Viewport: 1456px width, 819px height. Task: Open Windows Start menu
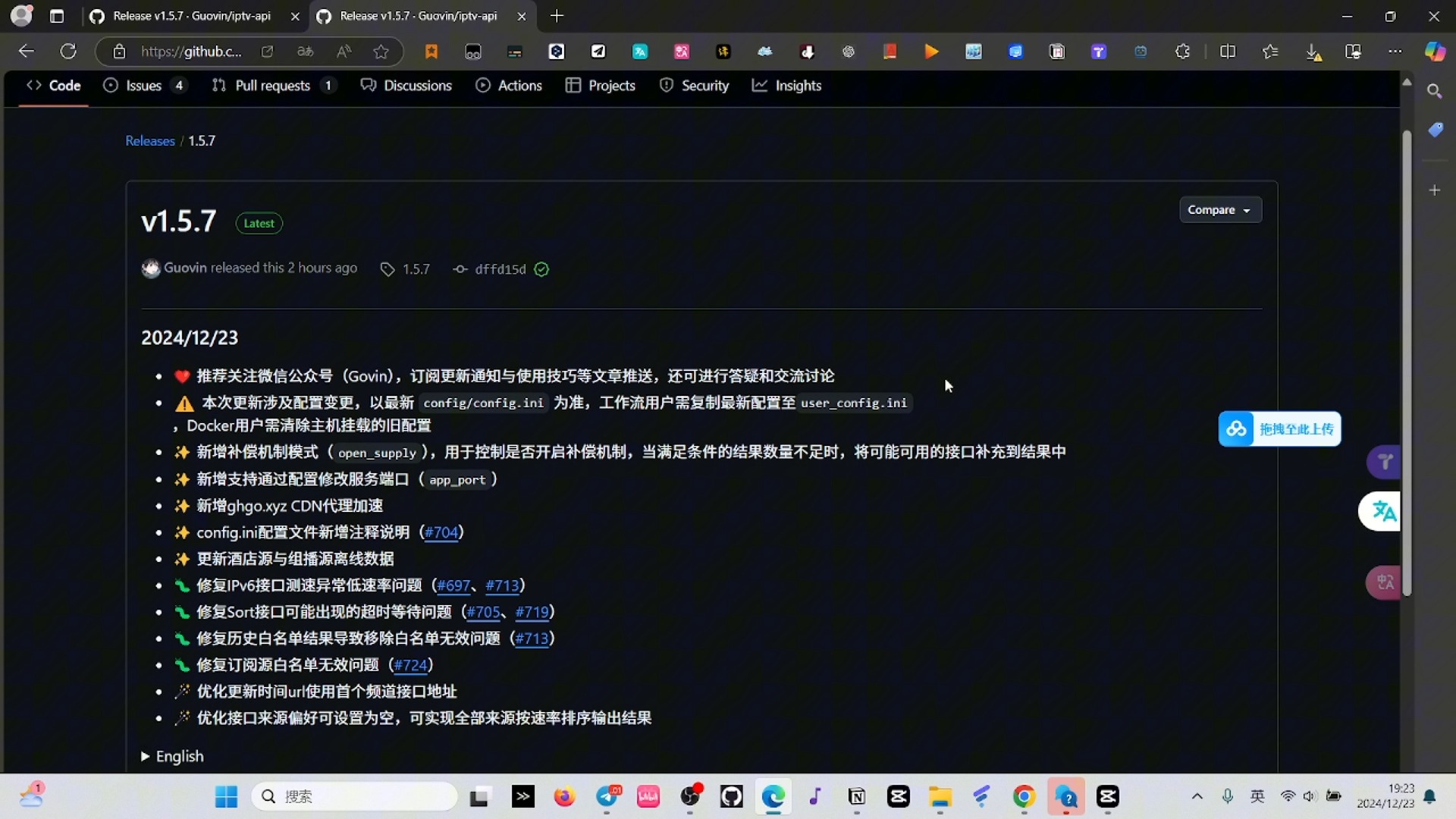click(226, 796)
